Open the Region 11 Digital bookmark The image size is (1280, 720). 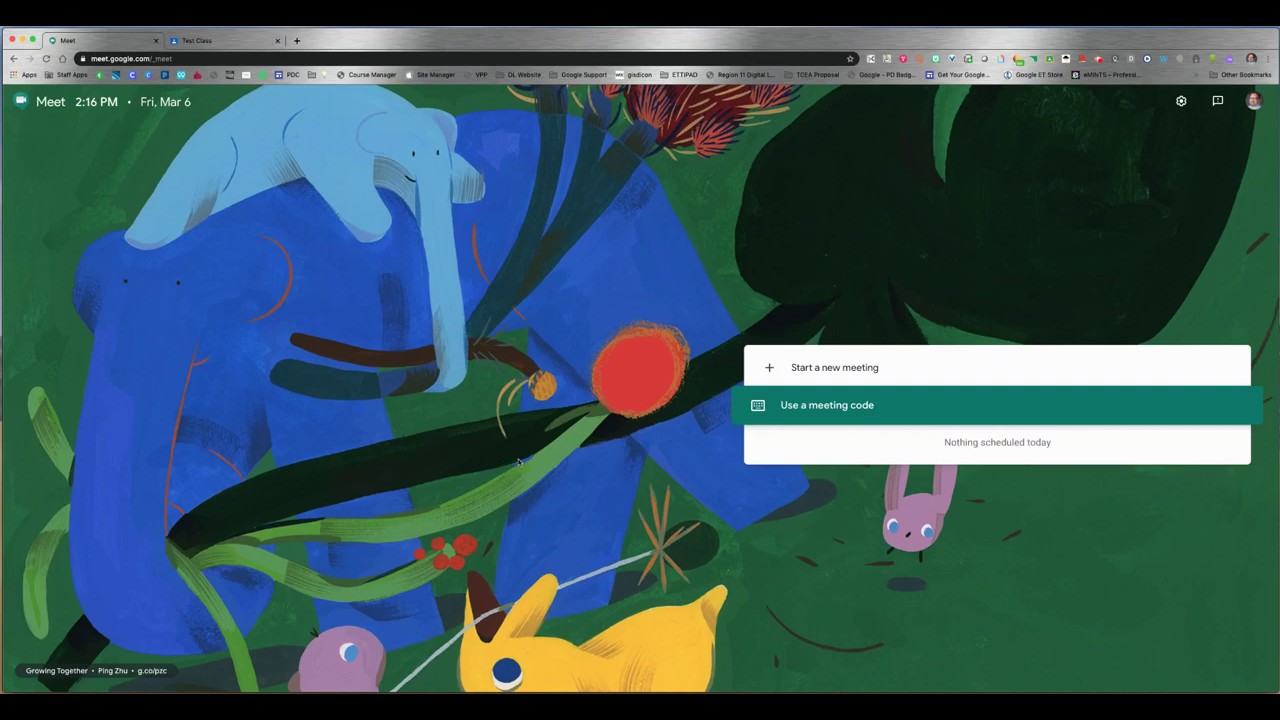click(x=740, y=75)
